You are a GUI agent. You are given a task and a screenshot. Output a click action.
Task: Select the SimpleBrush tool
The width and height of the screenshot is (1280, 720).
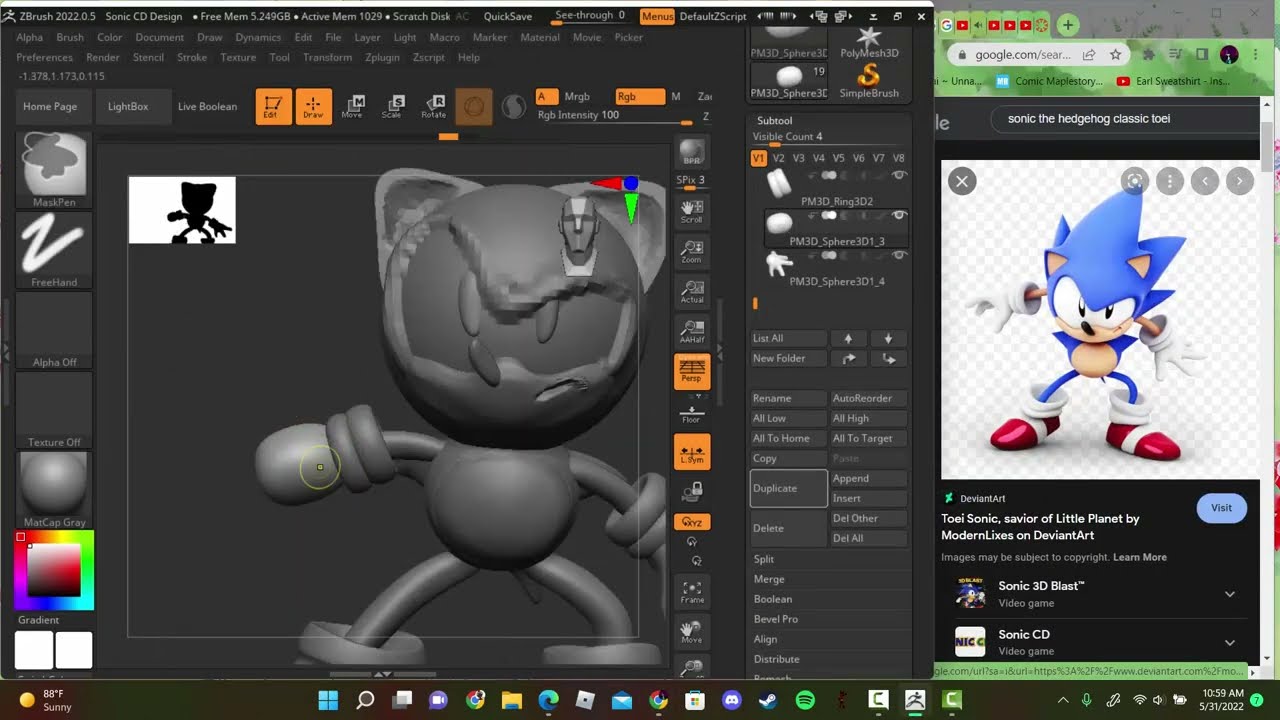click(x=869, y=80)
